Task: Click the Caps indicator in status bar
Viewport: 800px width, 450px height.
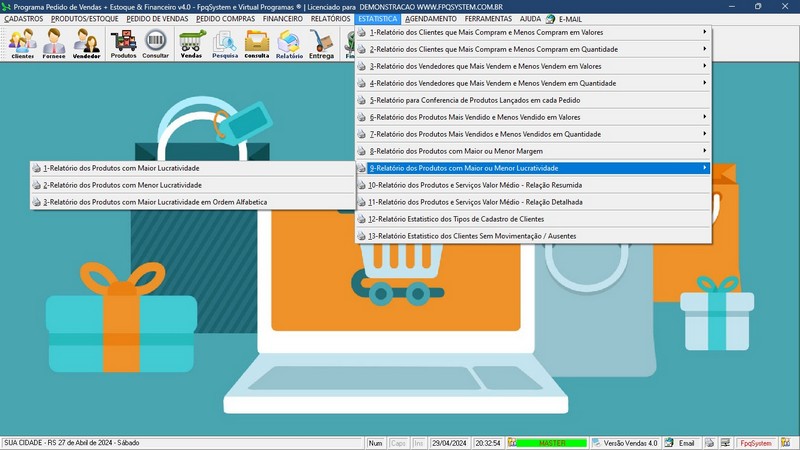Action: pos(398,443)
